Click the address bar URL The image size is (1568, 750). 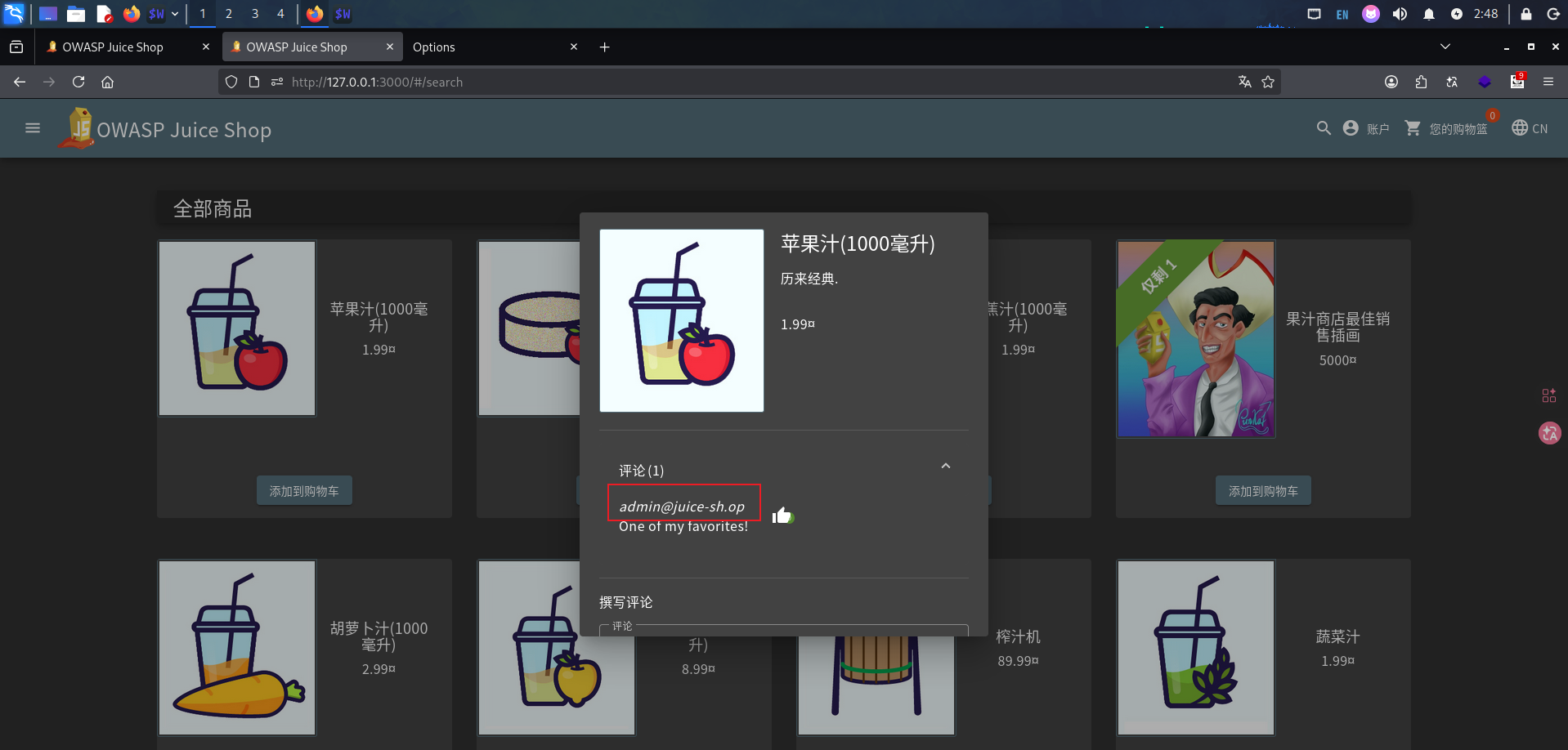(x=377, y=82)
